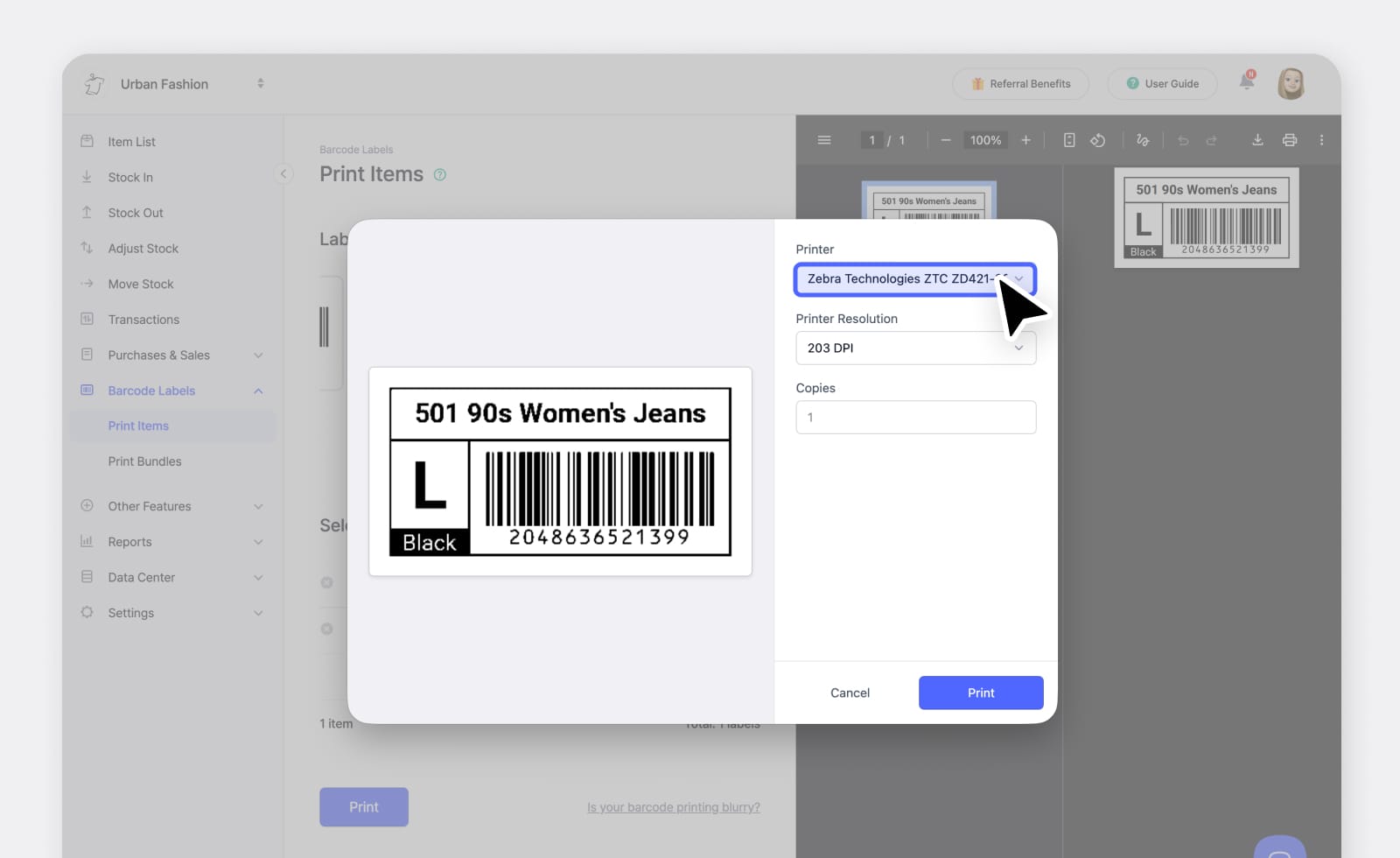Screen dimensions: 1400x858
Task: Rotate the document preview
Action: 1098,139
